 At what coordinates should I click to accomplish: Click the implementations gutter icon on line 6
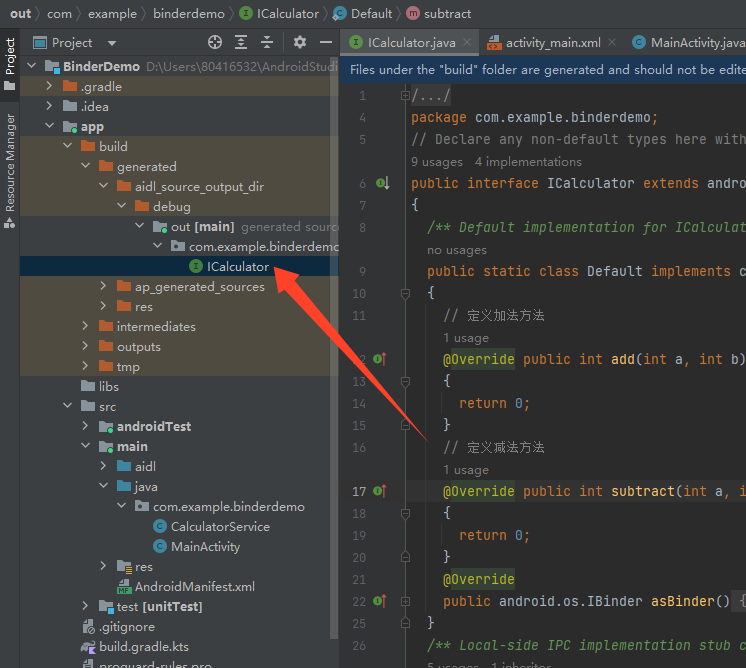[383, 183]
